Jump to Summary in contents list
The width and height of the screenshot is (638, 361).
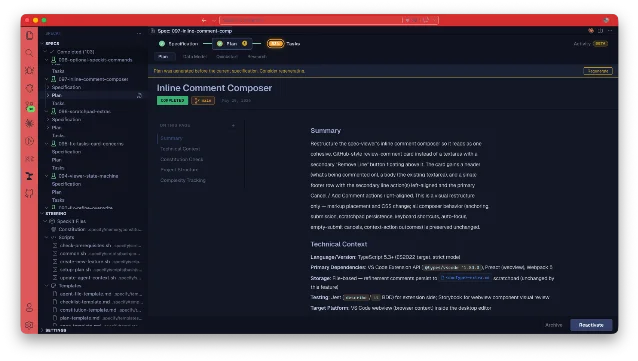171,138
